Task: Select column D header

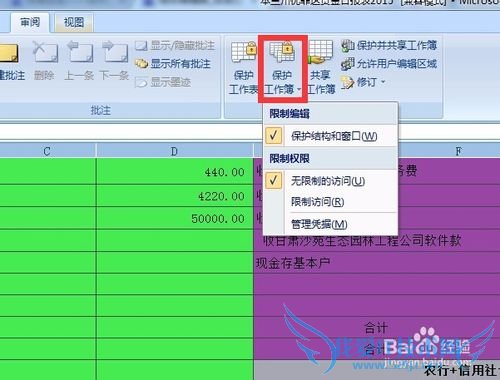Action: (x=174, y=151)
